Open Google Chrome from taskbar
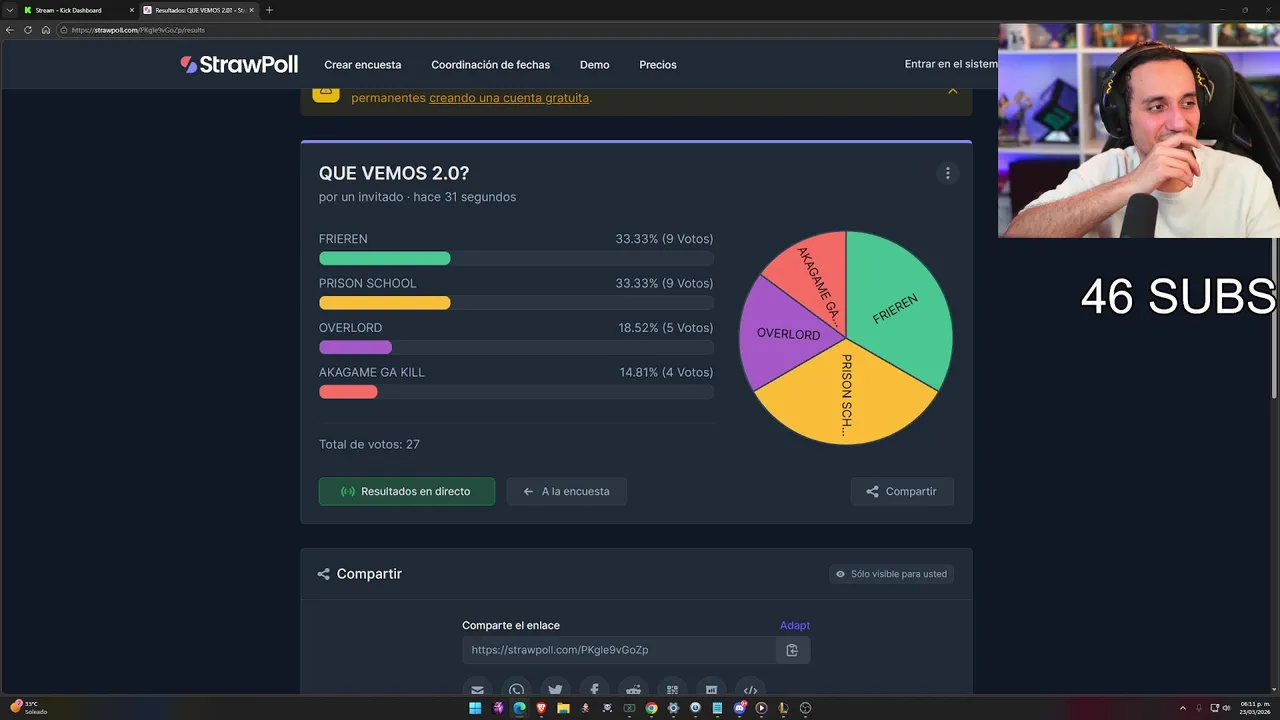 [x=651, y=708]
